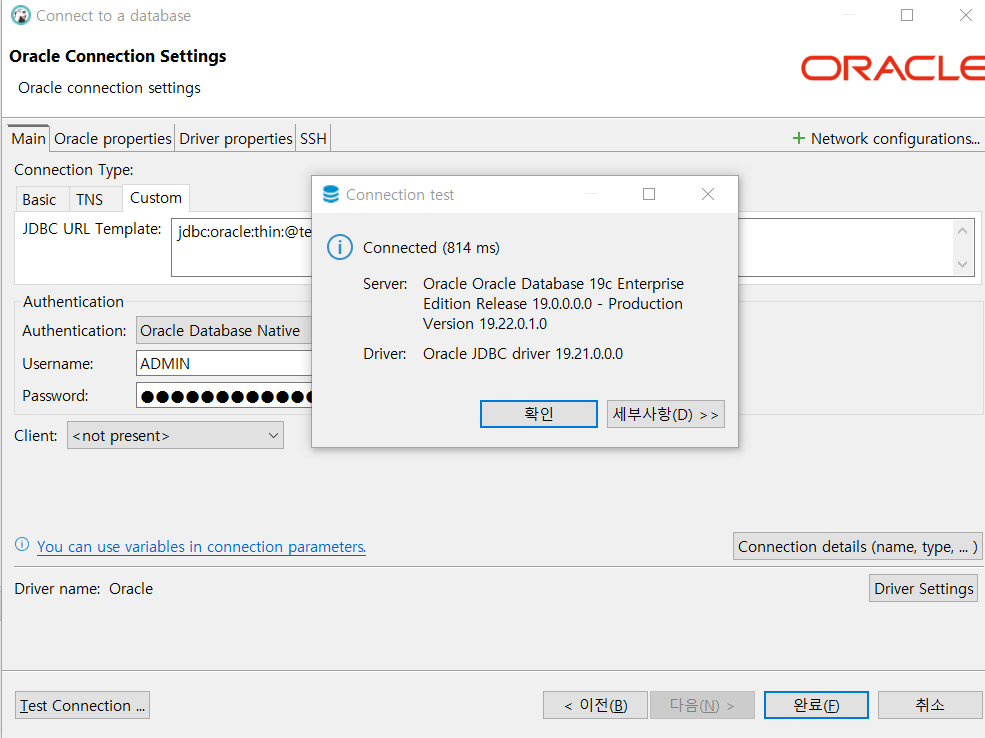Click the info icon beside Connected message
Viewport: 985px width, 738px height.
tap(340, 247)
